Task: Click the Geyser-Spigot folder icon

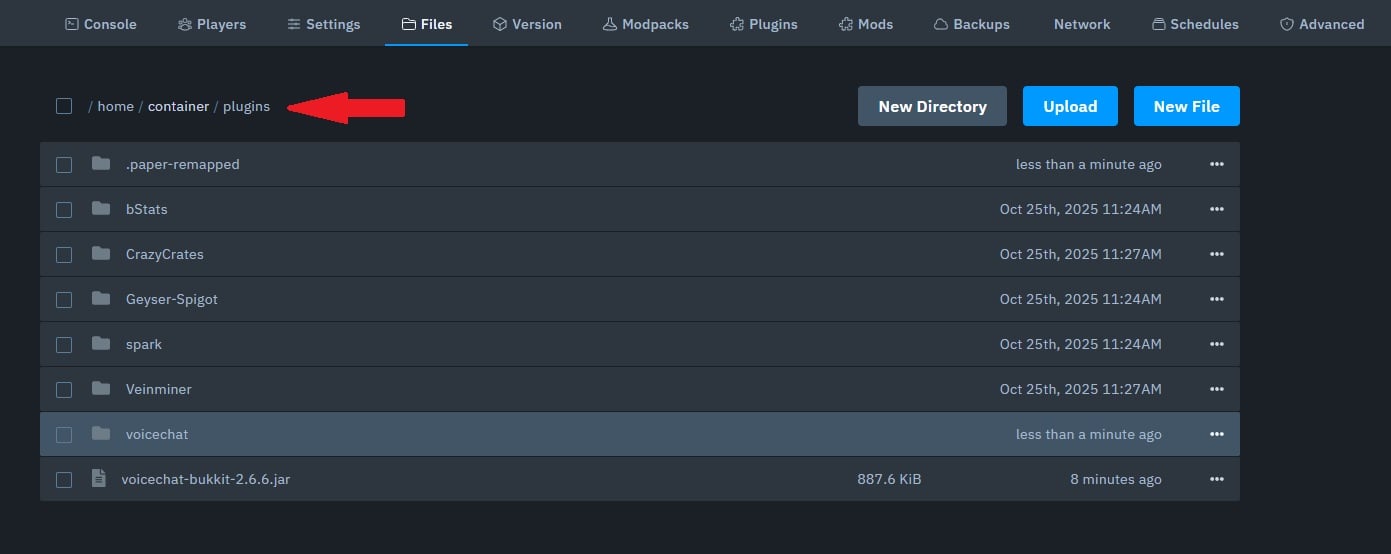Action: pos(101,299)
